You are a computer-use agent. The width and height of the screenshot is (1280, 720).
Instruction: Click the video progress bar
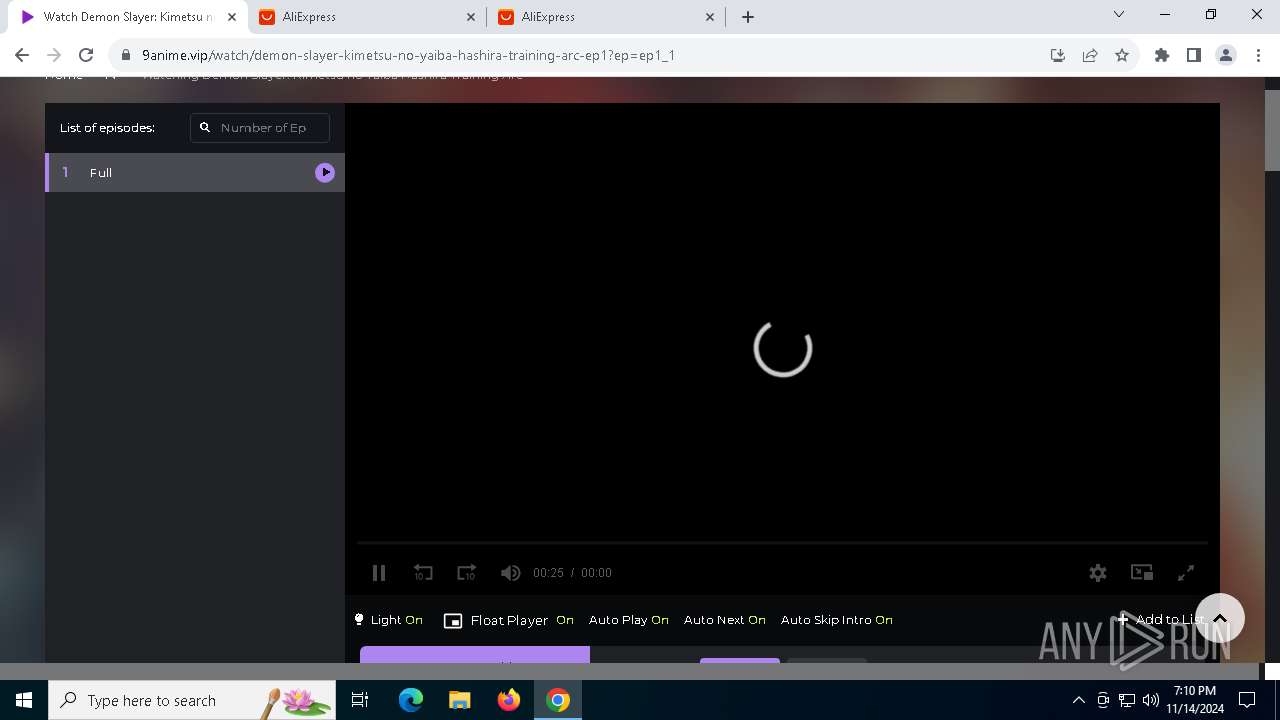(782, 543)
